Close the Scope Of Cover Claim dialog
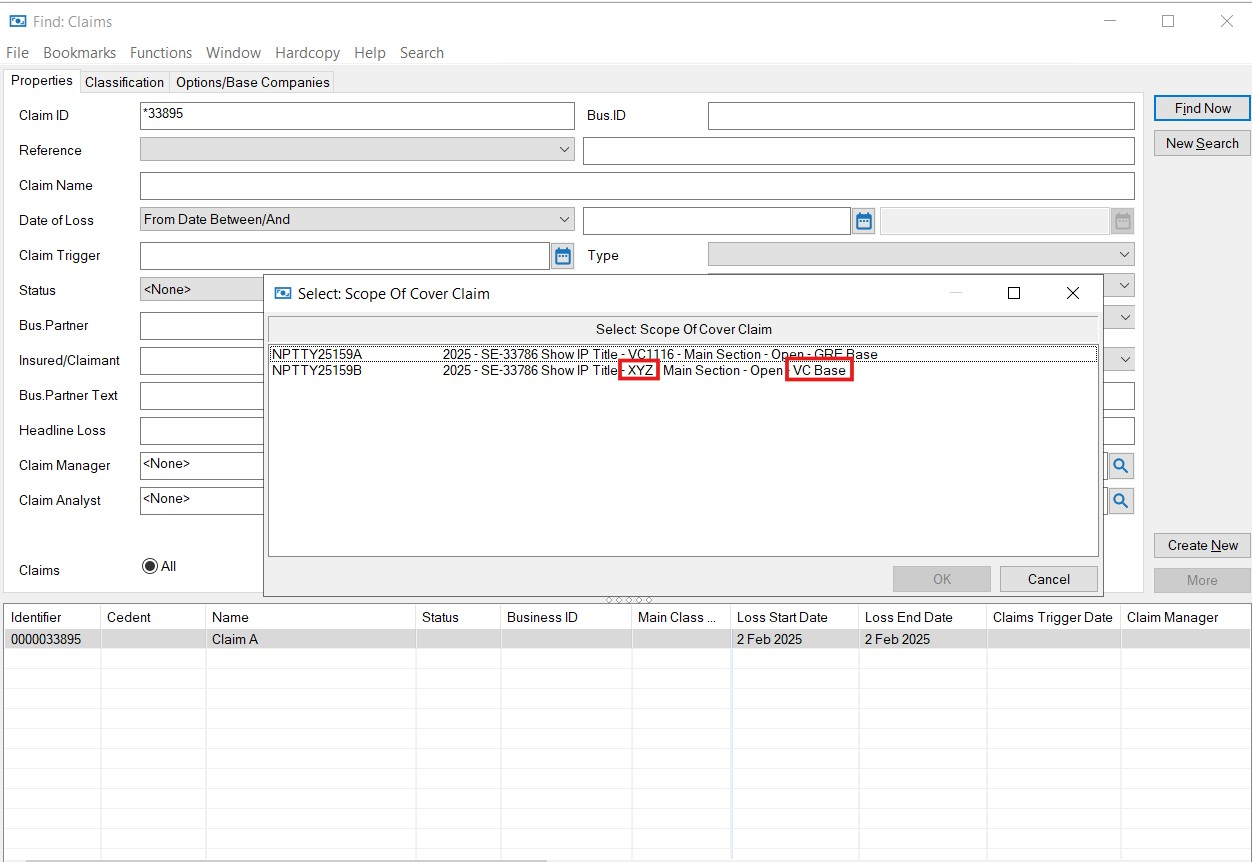 [1072, 293]
